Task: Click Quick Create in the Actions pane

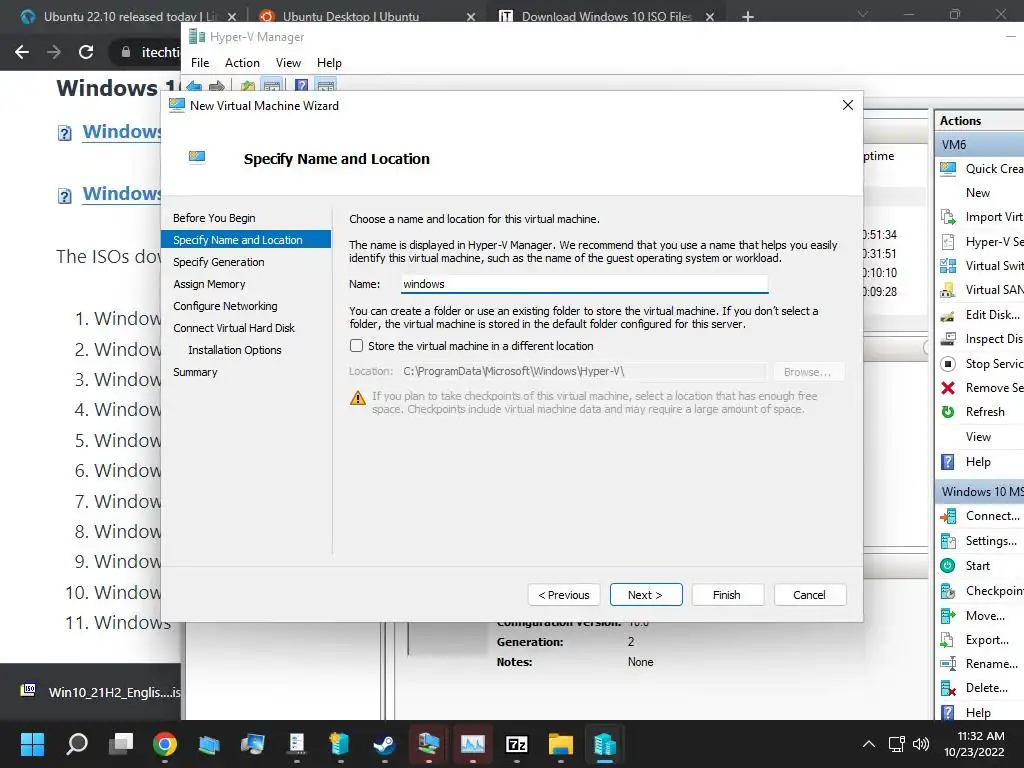Action: 981,168
